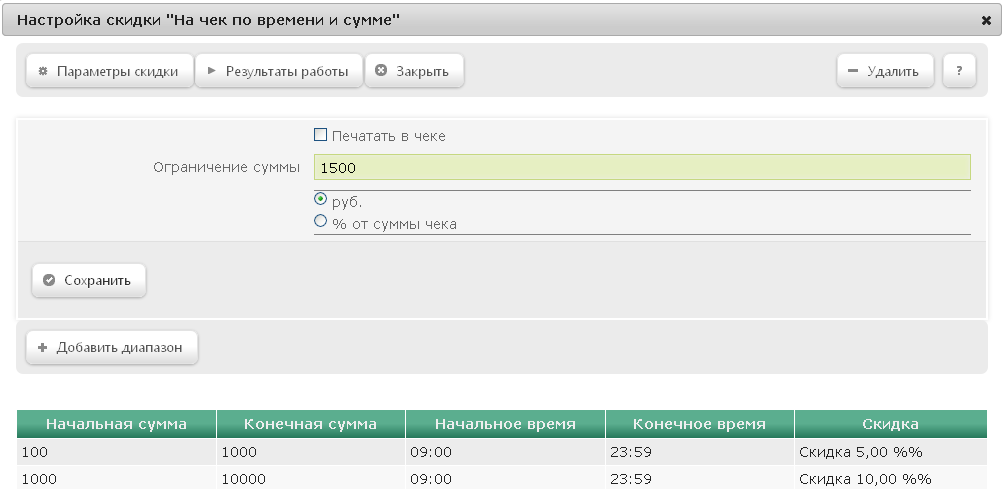The height and width of the screenshot is (489, 1002).
Task: Click the X circle icon on Закрыть
Action: [381, 70]
